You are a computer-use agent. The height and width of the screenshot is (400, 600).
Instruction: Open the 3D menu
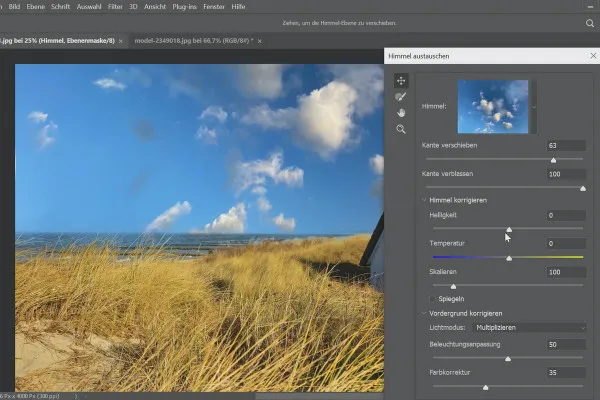(x=133, y=7)
